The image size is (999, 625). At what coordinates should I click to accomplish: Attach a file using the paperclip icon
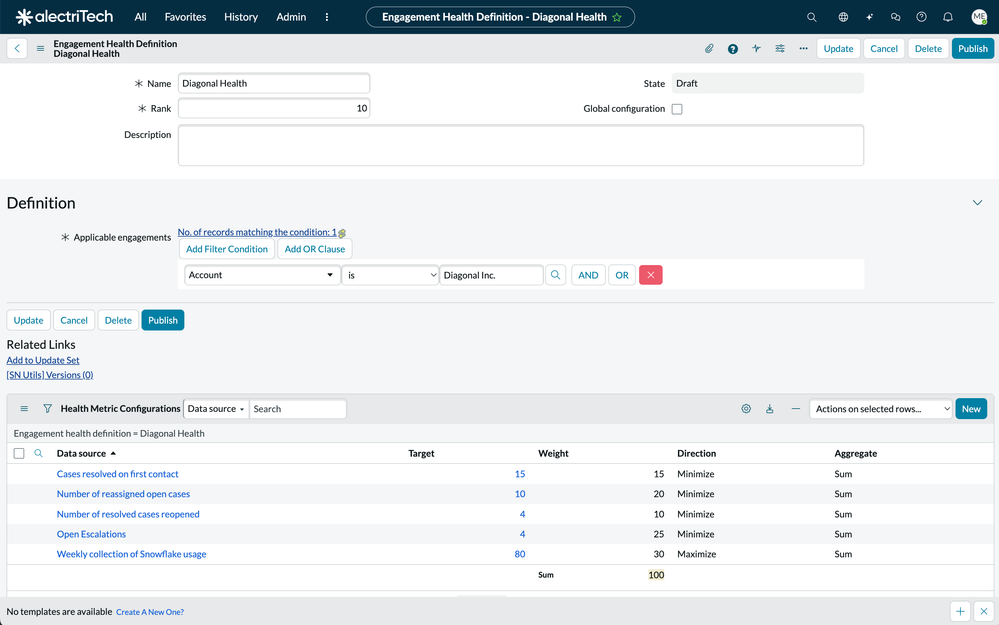(x=710, y=48)
